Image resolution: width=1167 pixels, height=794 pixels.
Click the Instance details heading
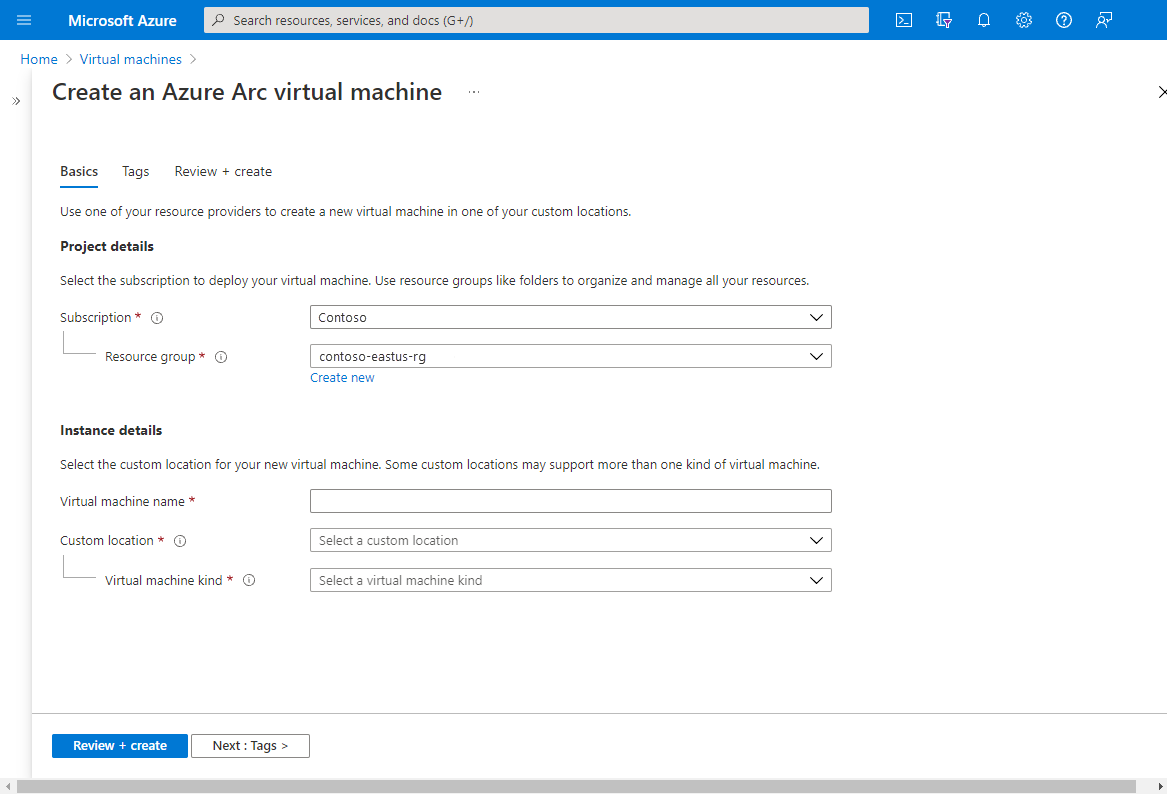tap(111, 430)
